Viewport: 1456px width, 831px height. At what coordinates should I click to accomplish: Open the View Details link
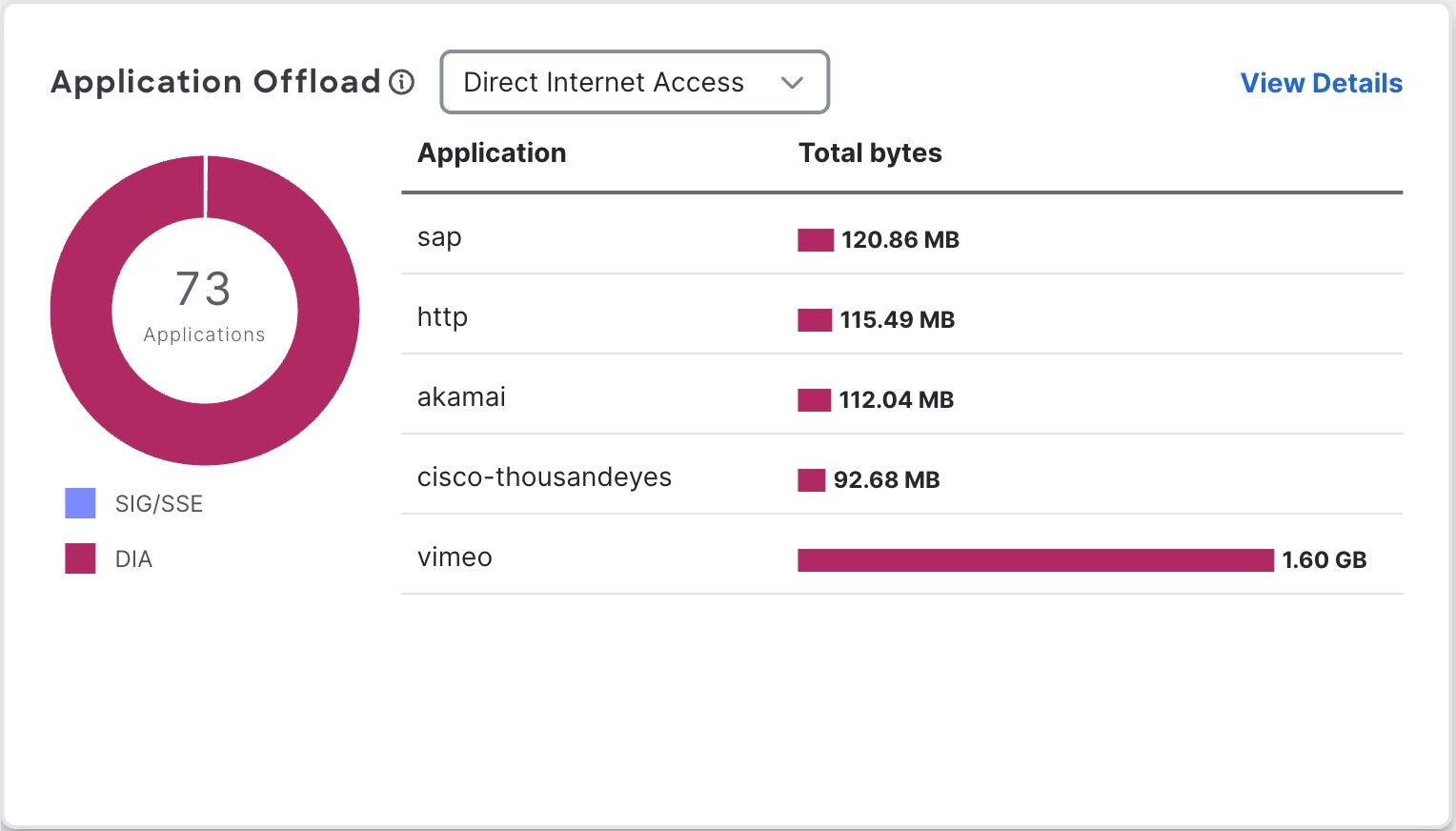(x=1321, y=83)
